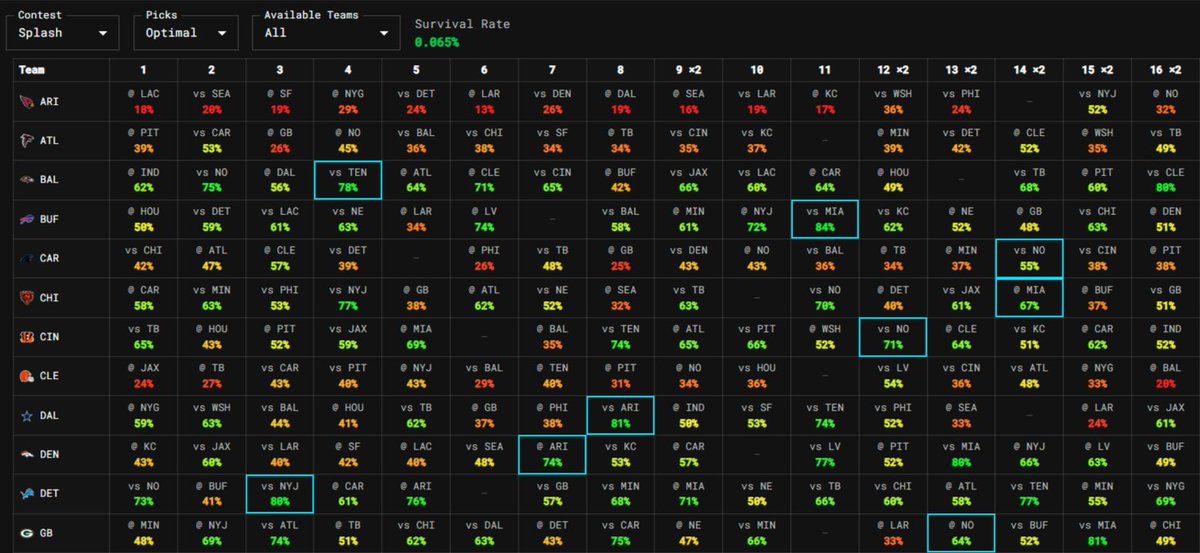Viewport: 1200px width, 553px height.
Task: Click the week 16 ×2 column header
Action: pos(1166,70)
